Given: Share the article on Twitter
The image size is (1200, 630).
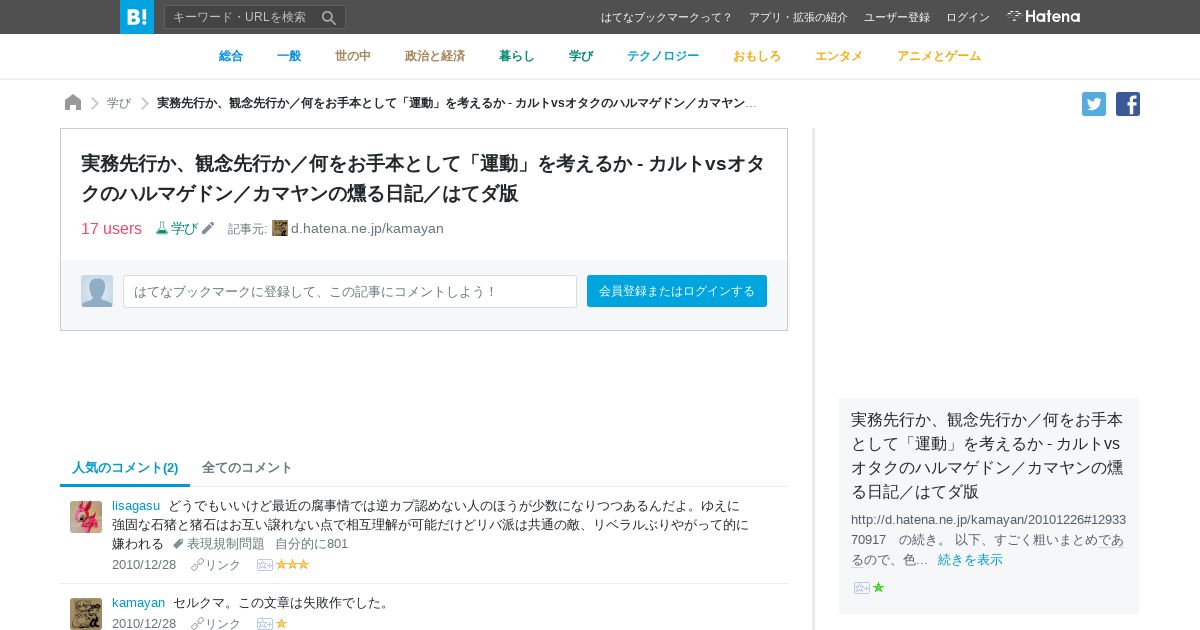Looking at the screenshot, I should tap(1094, 104).
